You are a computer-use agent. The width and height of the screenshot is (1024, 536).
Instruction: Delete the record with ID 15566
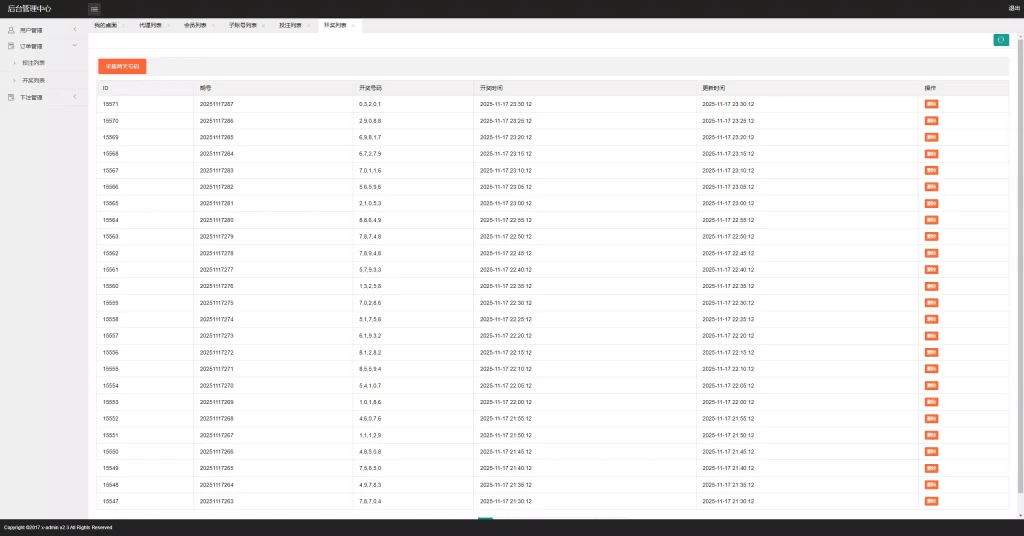point(931,187)
